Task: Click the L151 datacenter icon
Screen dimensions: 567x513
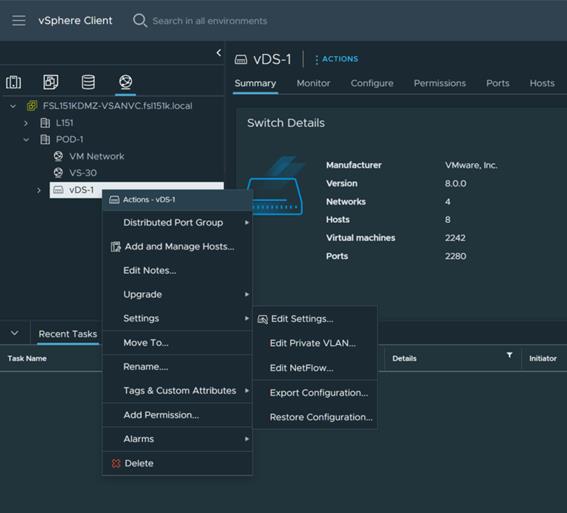Action: (45, 123)
